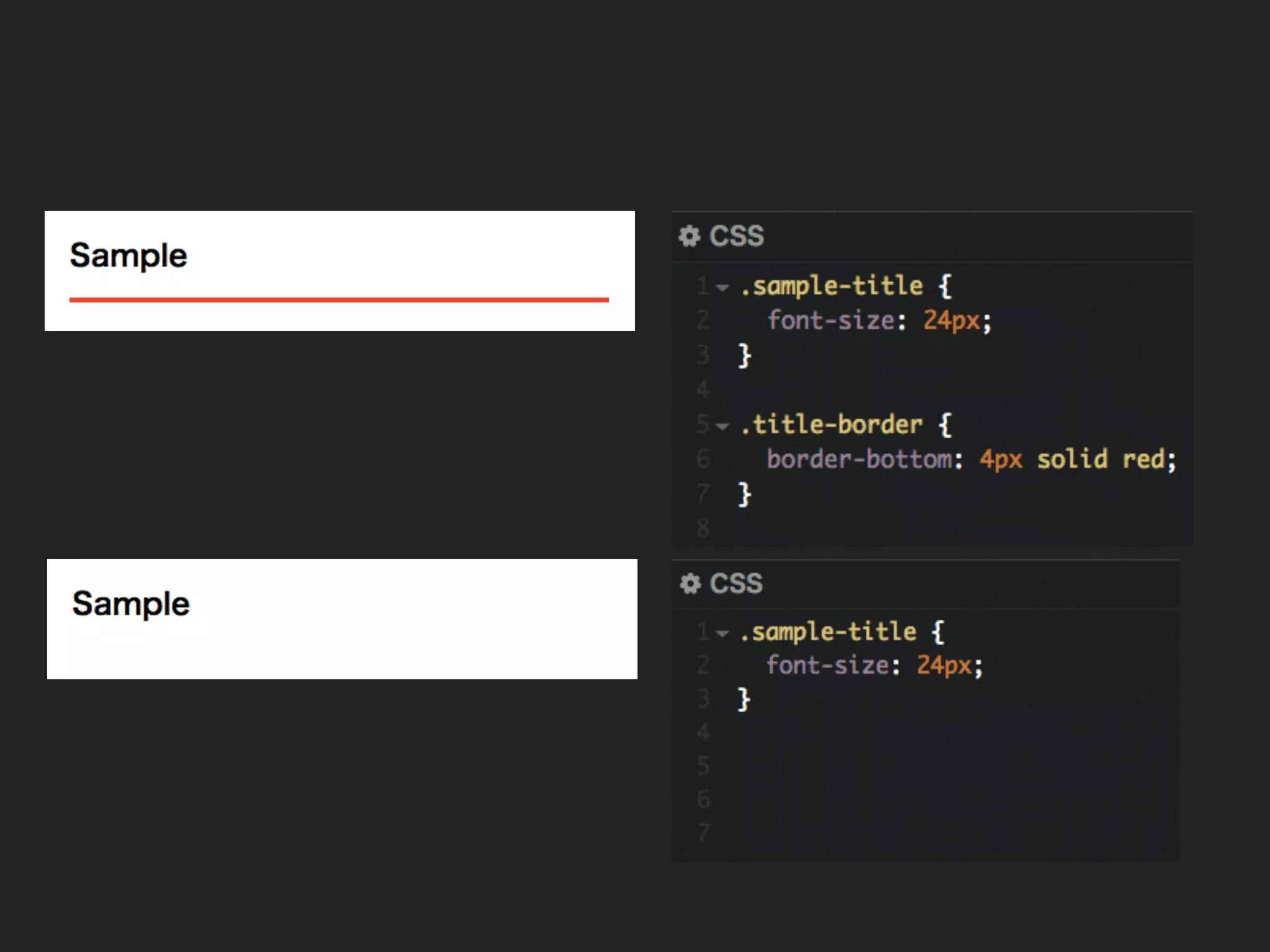Click the upper CSS panel title
This screenshot has width=1270, height=952.
point(737,236)
